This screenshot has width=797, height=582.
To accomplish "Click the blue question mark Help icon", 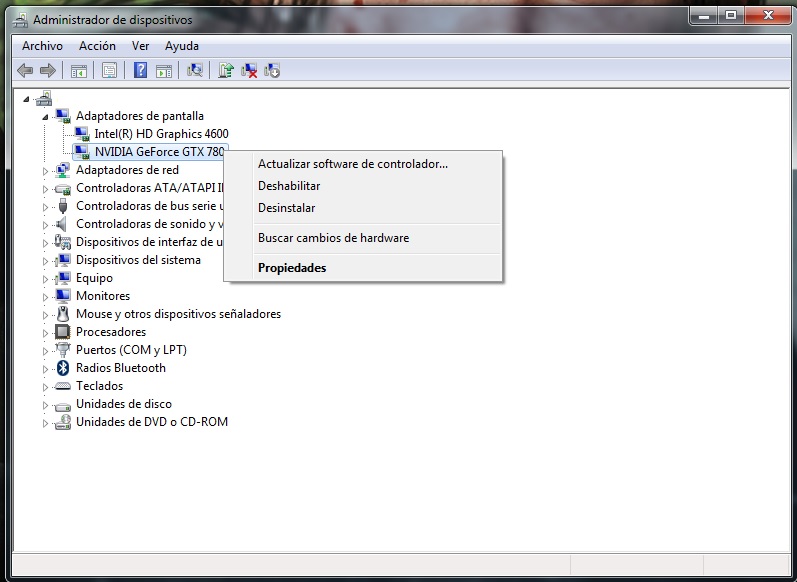I will (141, 70).
